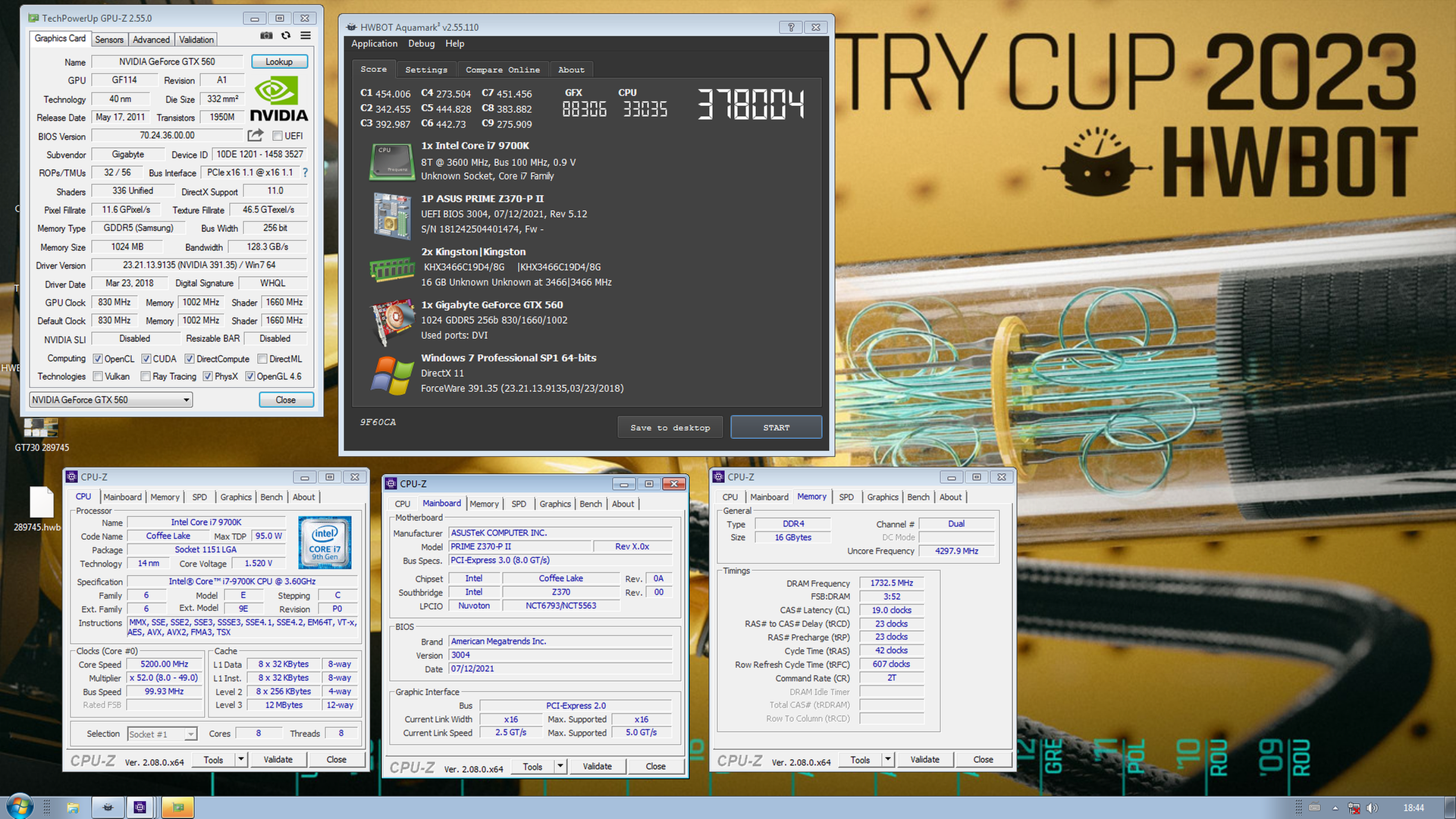The image size is (1456, 819).
Task: Open SPD tab in left CPU-Z window
Action: pyautogui.click(x=199, y=497)
